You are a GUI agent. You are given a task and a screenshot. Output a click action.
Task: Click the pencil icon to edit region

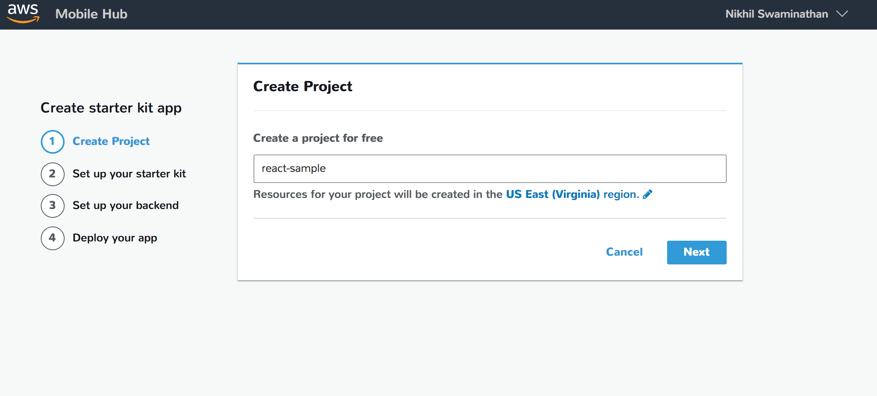648,195
